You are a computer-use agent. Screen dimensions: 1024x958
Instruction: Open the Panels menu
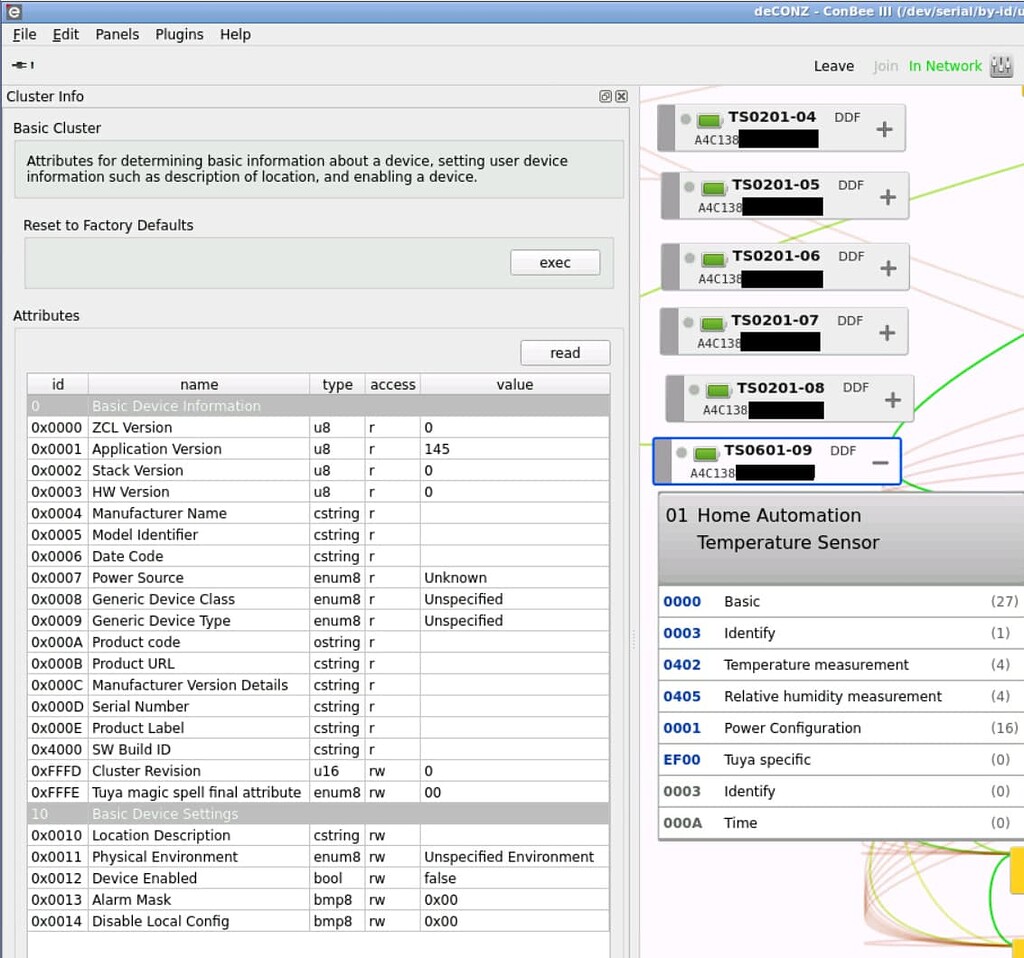pos(117,34)
